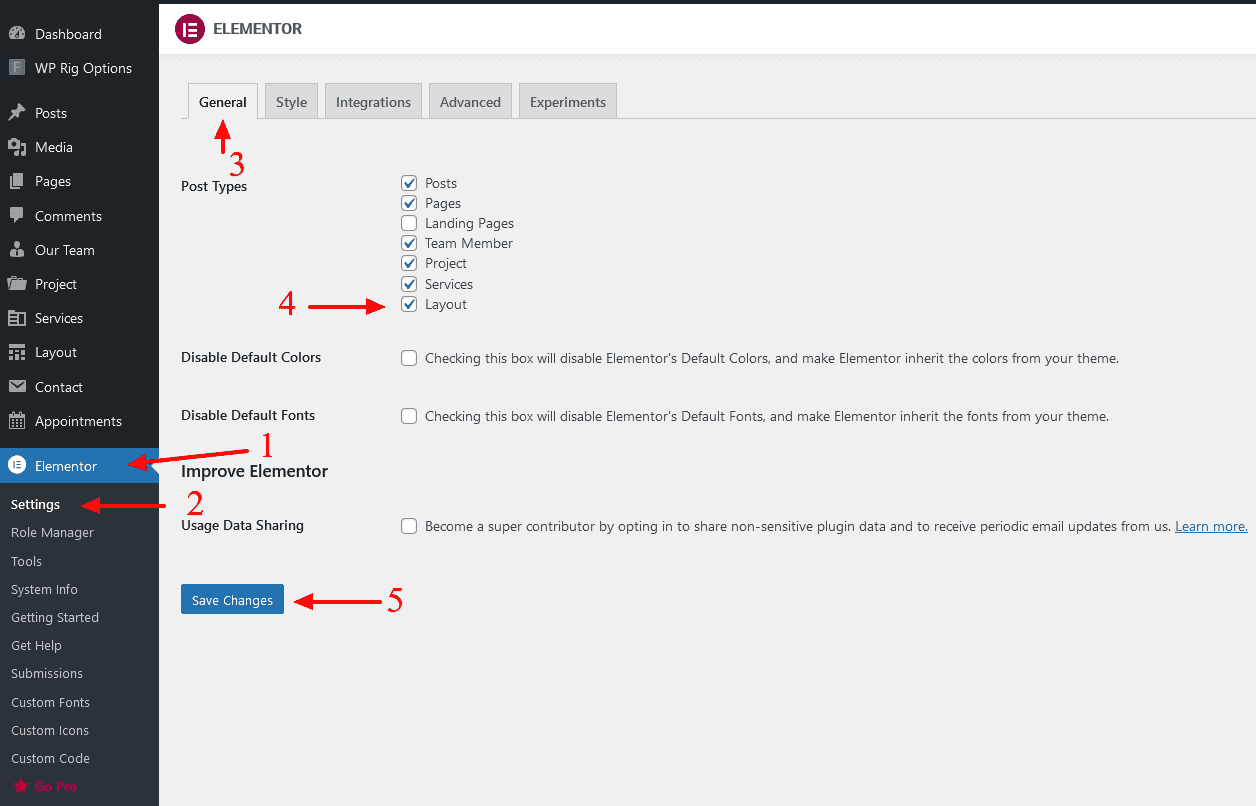The image size is (1256, 806).
Task: Toggle the Layout post type checkbox
Action: [x=409, y=304]
